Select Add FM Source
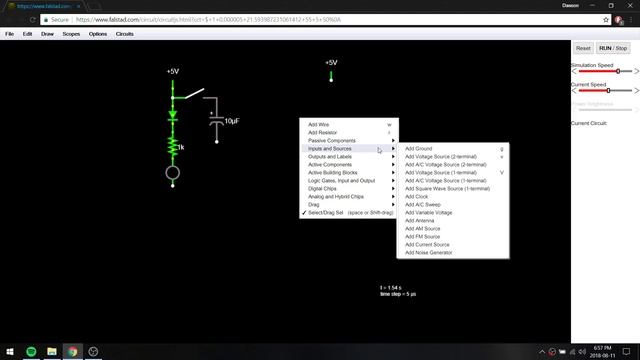 pos(453,237)
